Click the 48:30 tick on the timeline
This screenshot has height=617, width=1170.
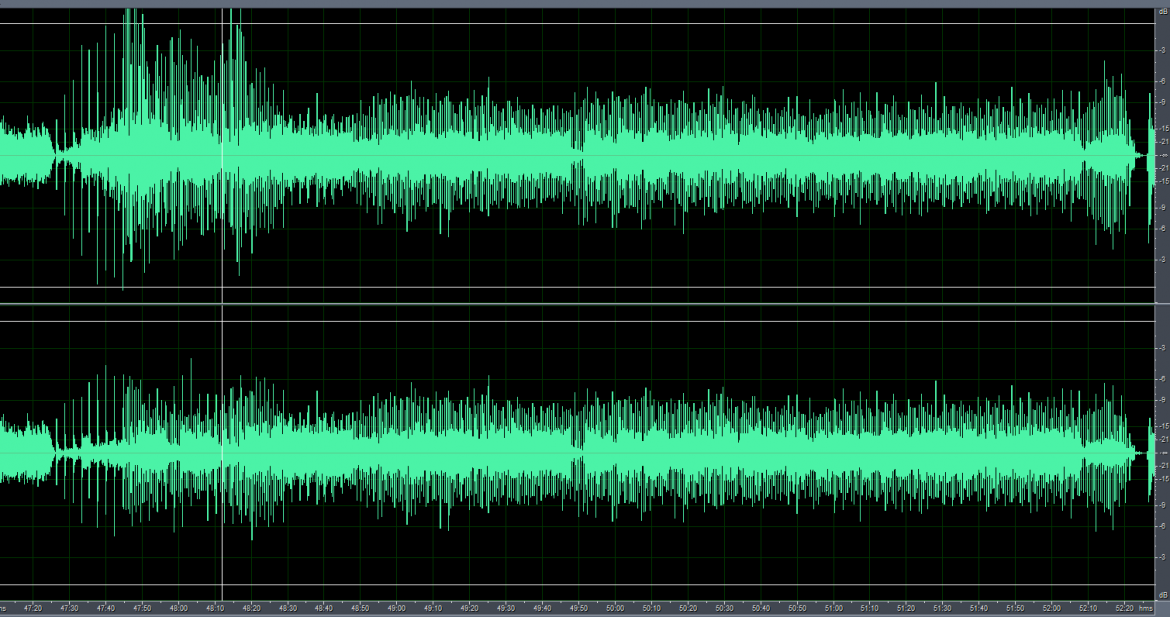[288, 607]
